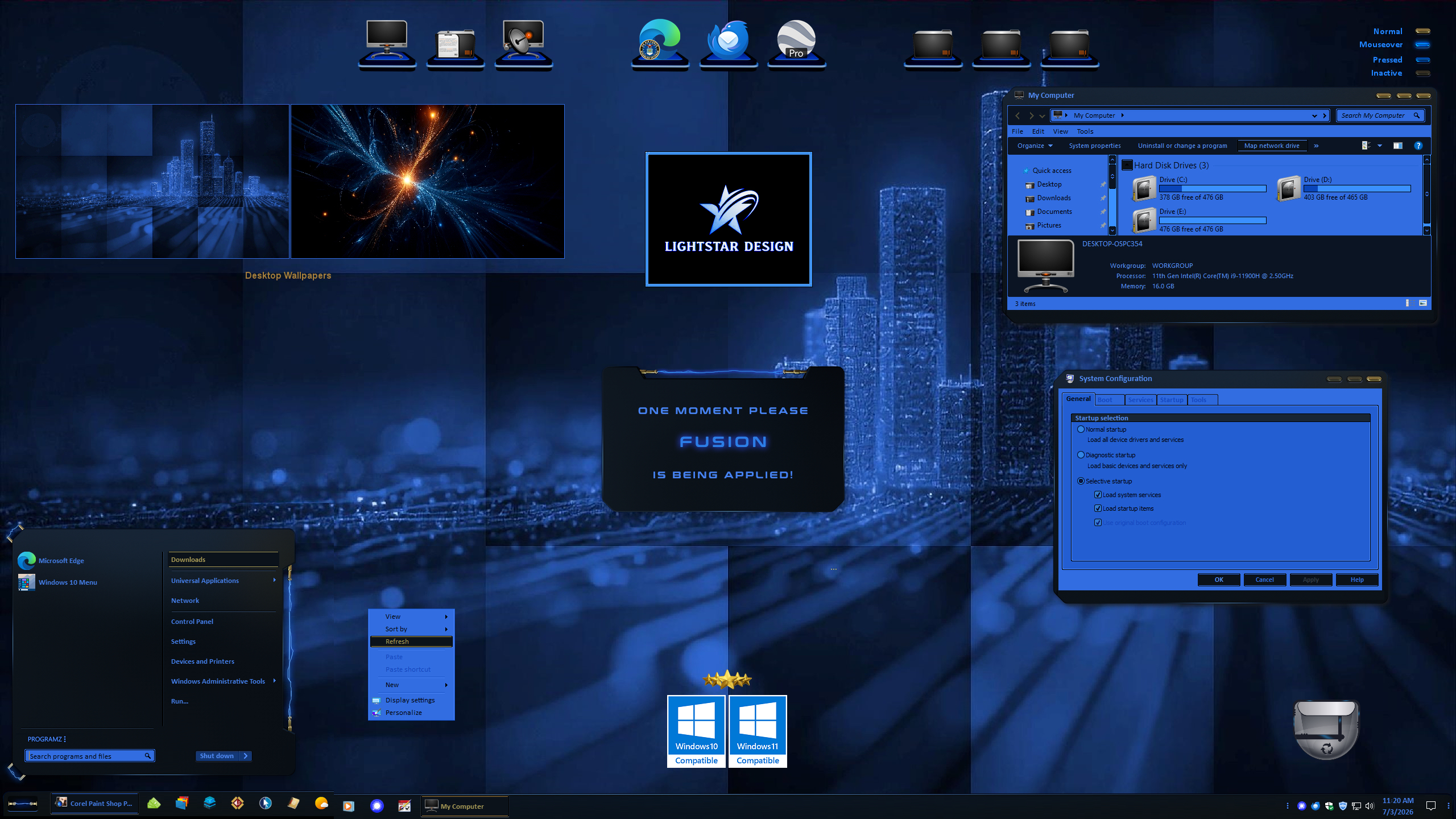1456x819 pixels.
Task: Uncheck Load startup items checkbox
Action: pyautogui.click(x=1098, y=508)
